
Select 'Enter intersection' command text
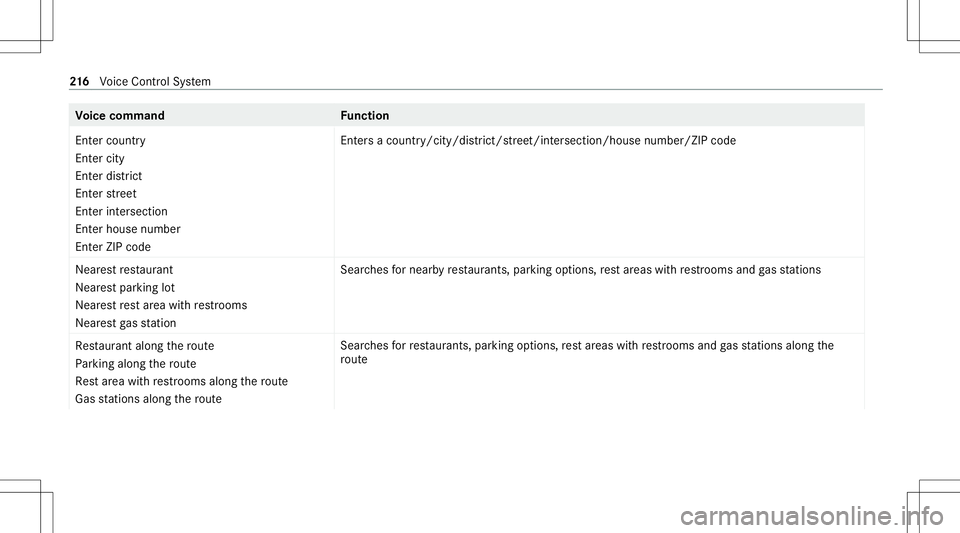(x=121, y=212)
